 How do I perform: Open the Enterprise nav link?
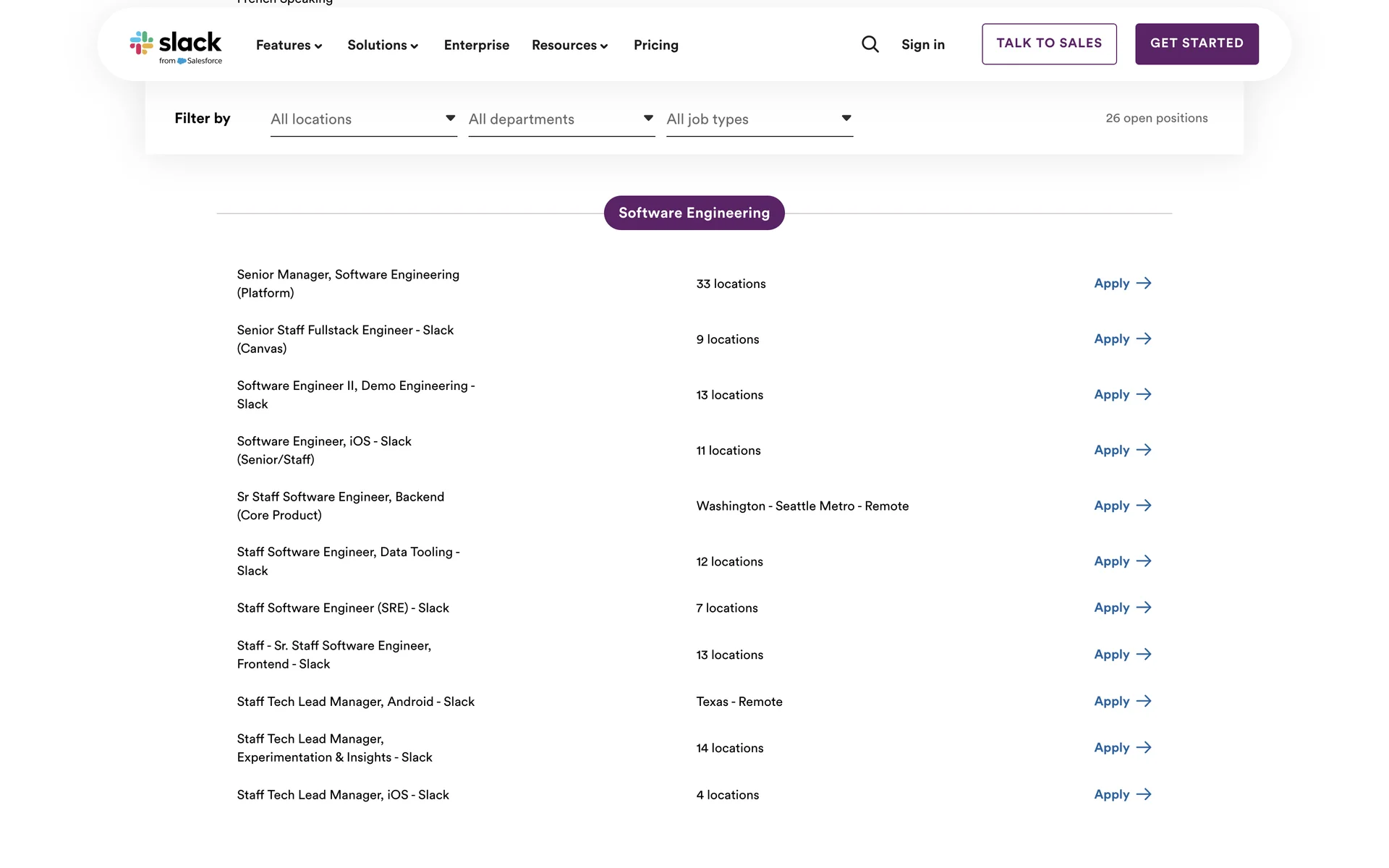(476, 46)
